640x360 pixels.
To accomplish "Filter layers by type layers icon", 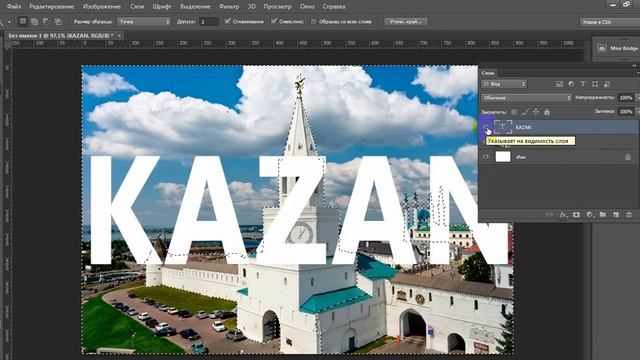I will (583, 84).
